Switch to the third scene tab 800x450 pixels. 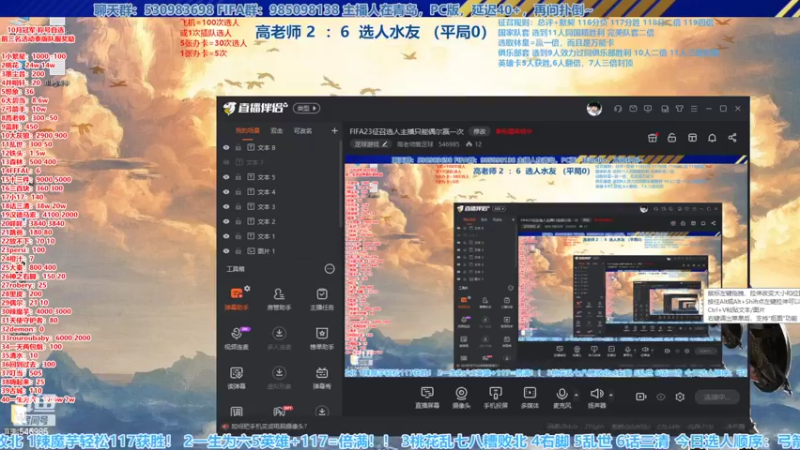click(x=303, y=131)
